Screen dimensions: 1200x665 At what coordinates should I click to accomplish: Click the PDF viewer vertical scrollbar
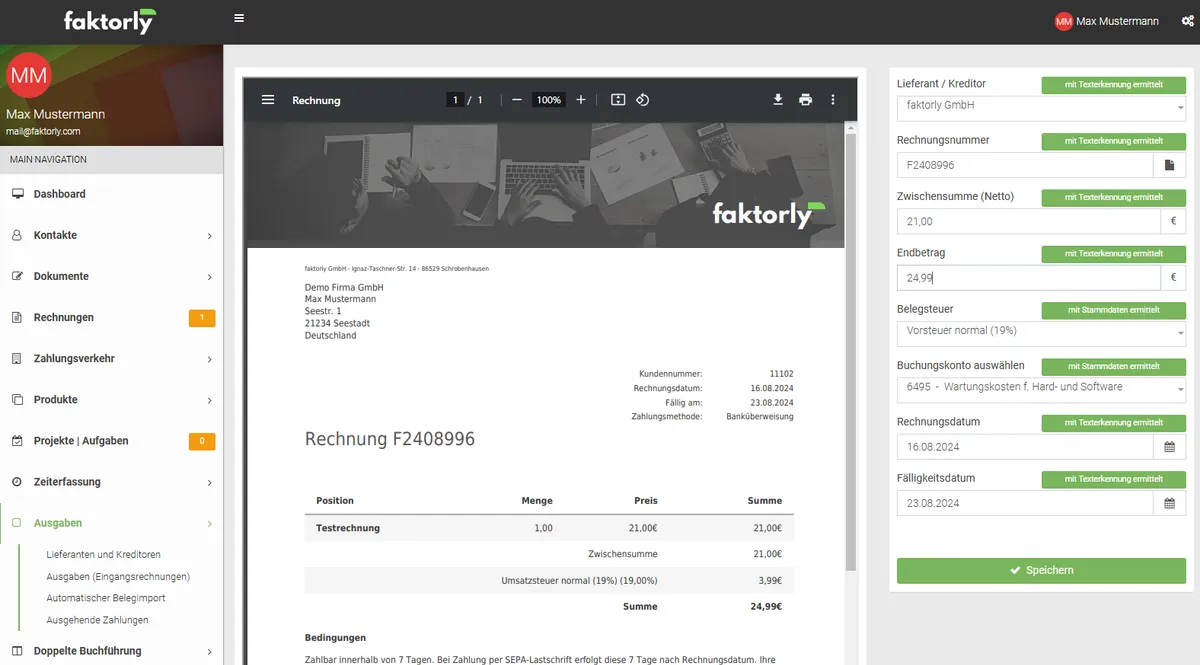tap(851, 350)
